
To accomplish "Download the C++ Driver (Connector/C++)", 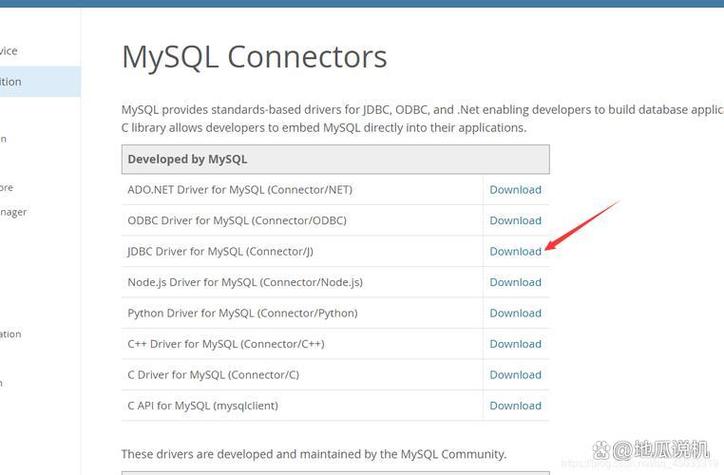I will tap(515, 344).
